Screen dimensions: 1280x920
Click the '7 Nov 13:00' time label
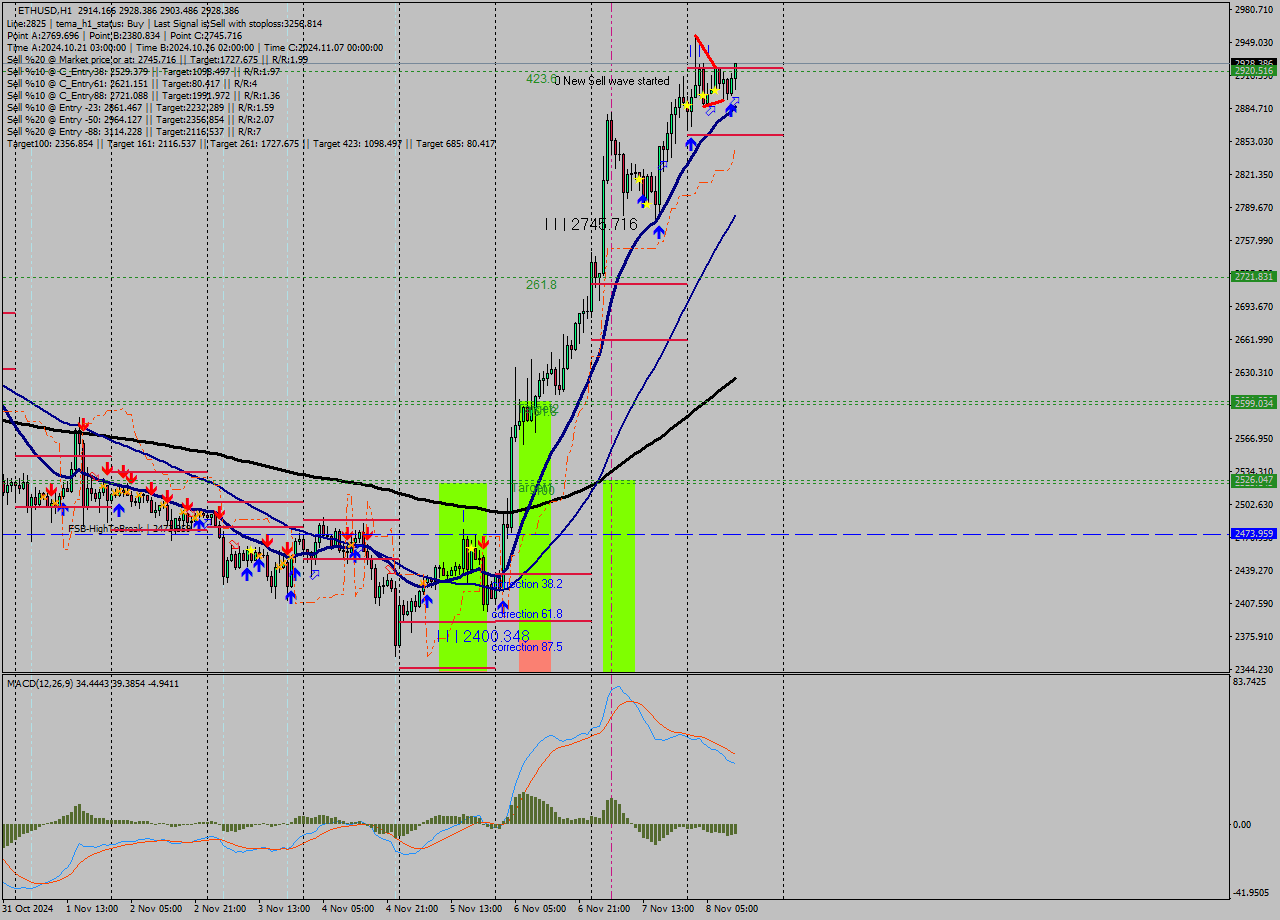[668, 909]
